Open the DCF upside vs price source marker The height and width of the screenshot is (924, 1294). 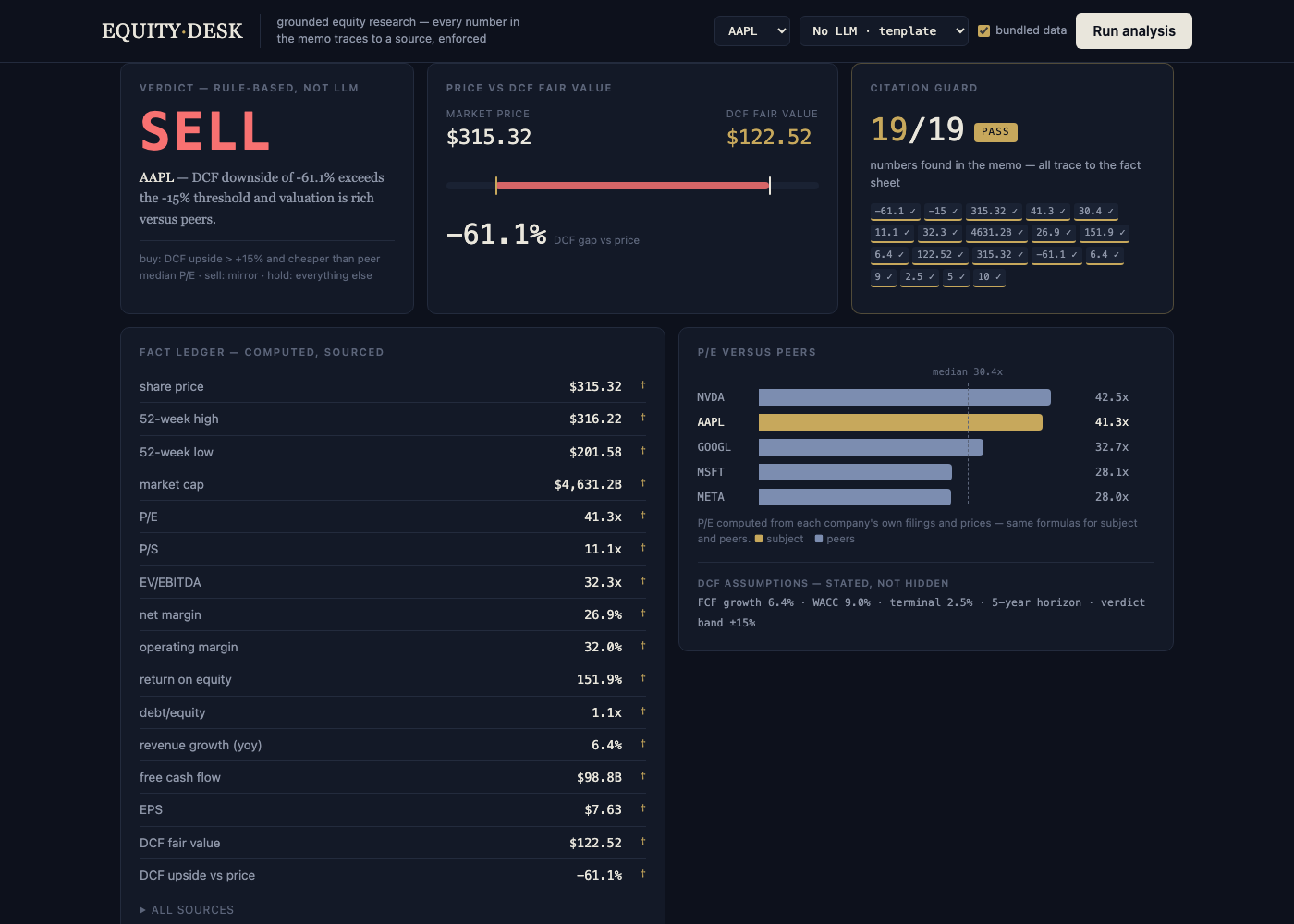click(x=642, y=874)
